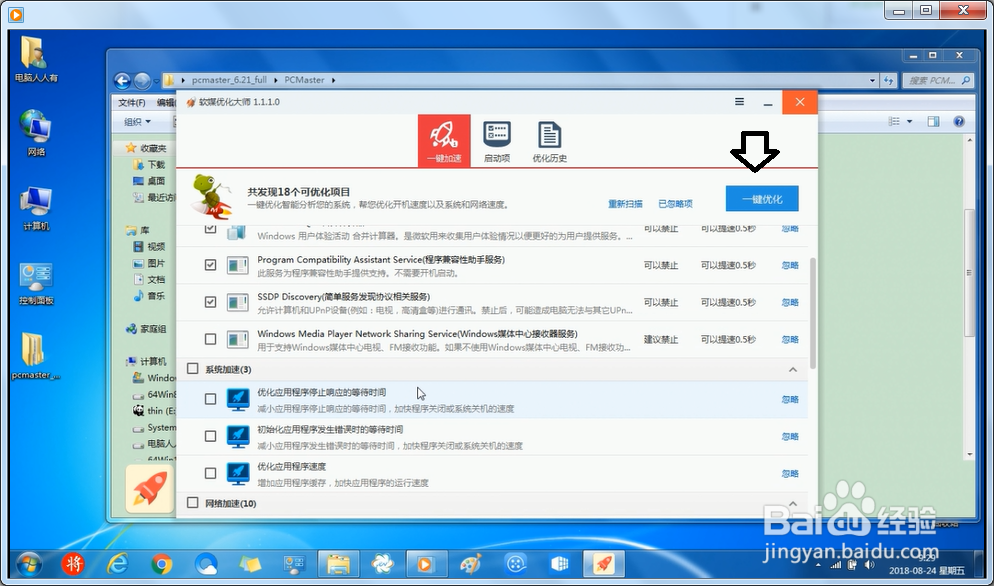Uncheck the SSDP Discovery checkbox

[x=210, y=302]
